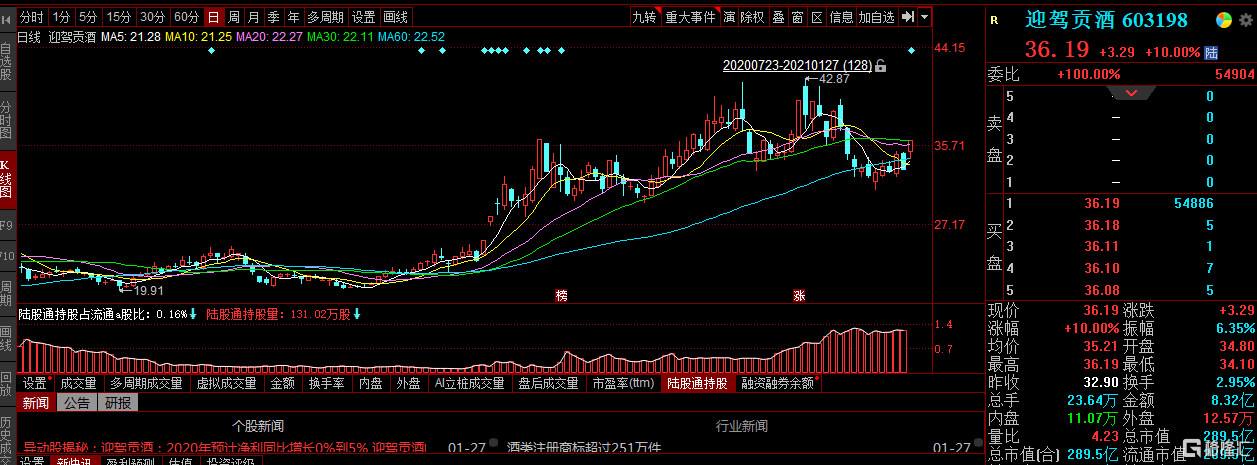Expand the sell order depth chevron

tap(1132, 93)
